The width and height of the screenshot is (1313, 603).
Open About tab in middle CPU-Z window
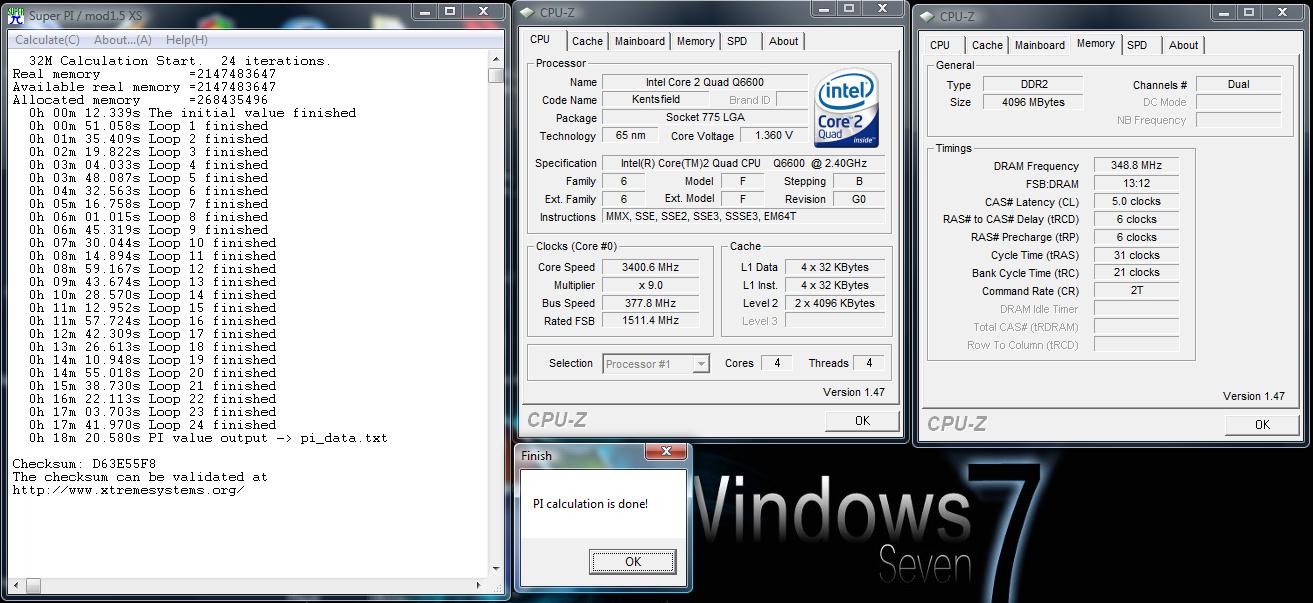click(x=784, y=41)
